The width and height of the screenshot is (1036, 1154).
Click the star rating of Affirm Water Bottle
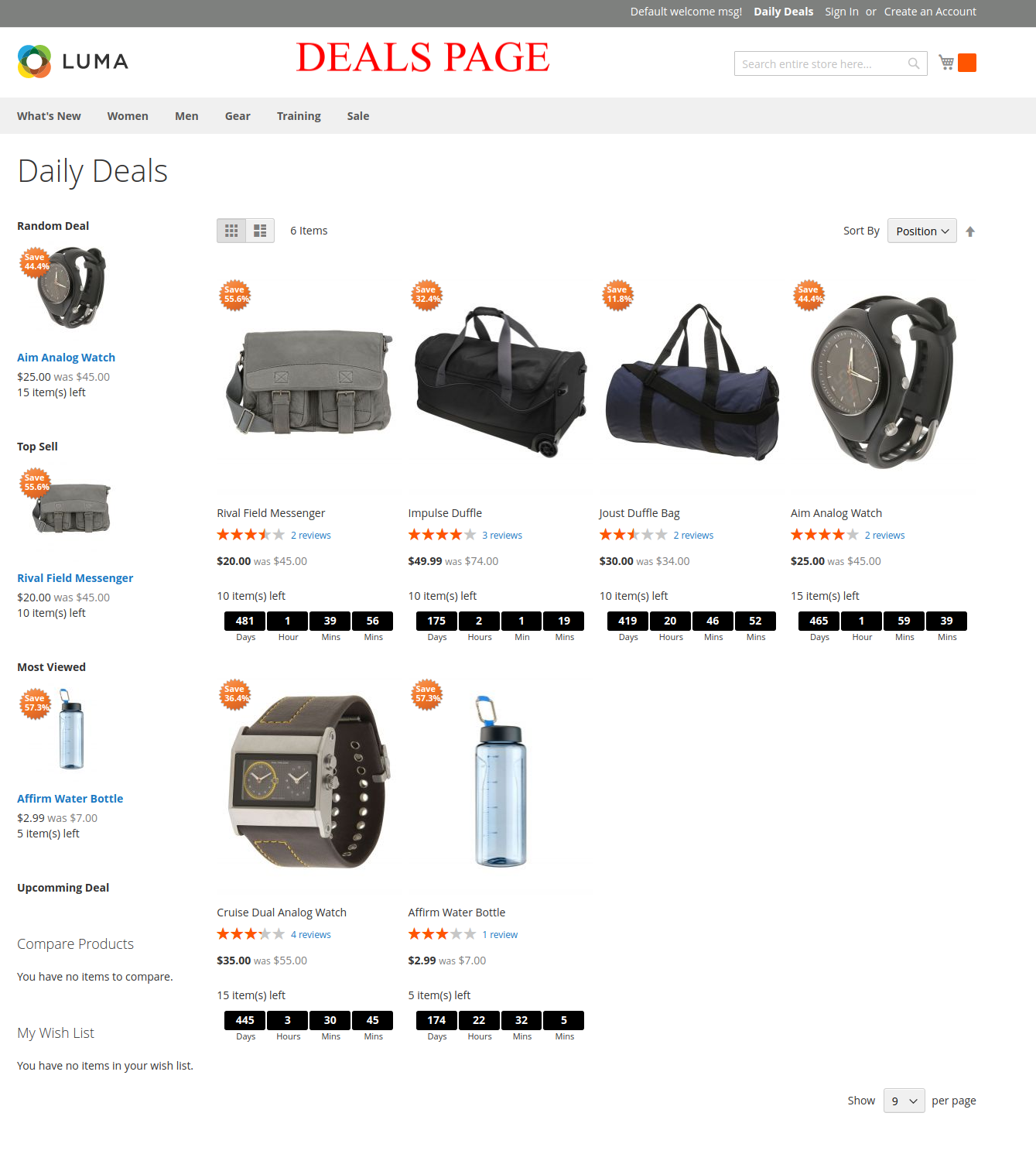442,934
